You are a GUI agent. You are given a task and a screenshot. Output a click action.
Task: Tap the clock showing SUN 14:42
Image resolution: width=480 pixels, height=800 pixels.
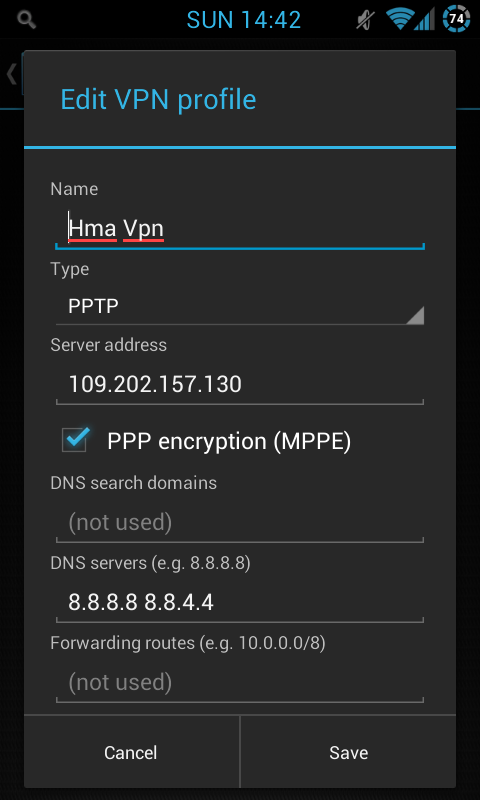click(244, 20)
